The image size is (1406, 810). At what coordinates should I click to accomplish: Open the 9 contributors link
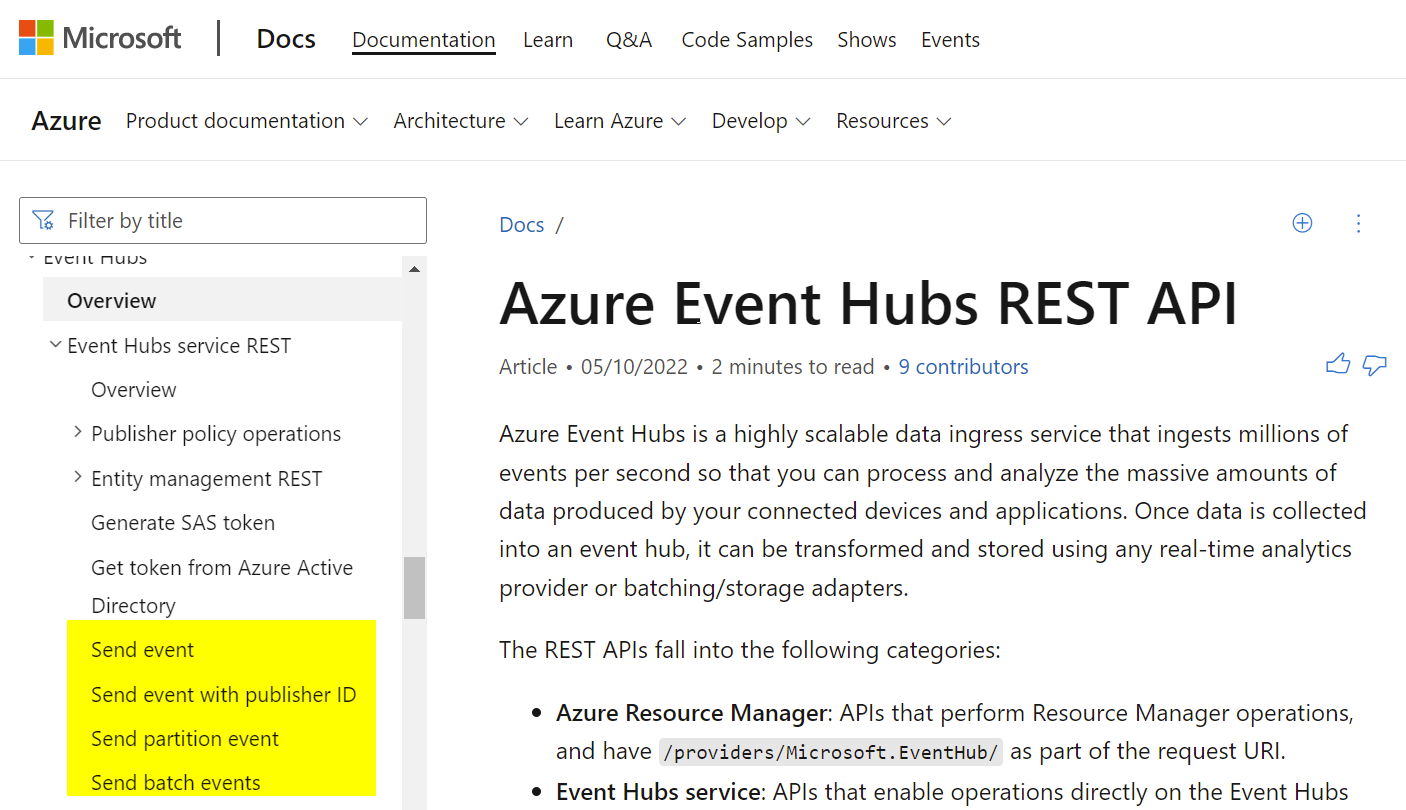click(963, 367)
